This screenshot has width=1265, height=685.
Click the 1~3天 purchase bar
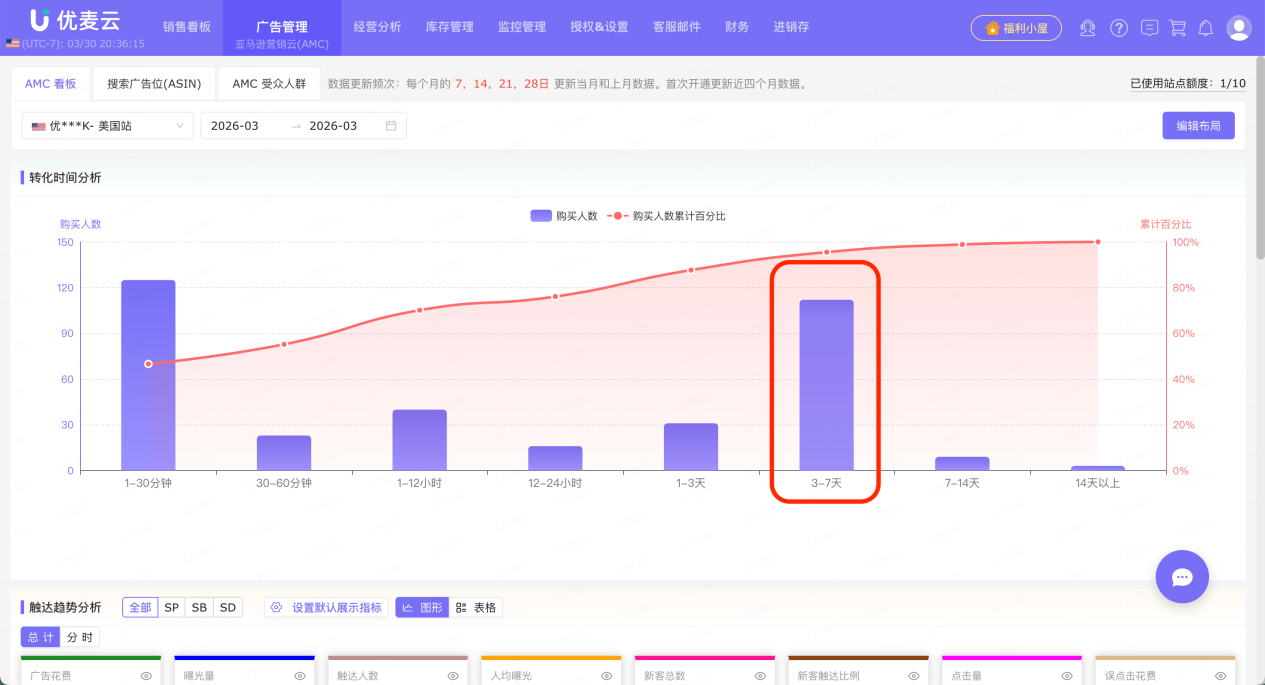(691, 447)
